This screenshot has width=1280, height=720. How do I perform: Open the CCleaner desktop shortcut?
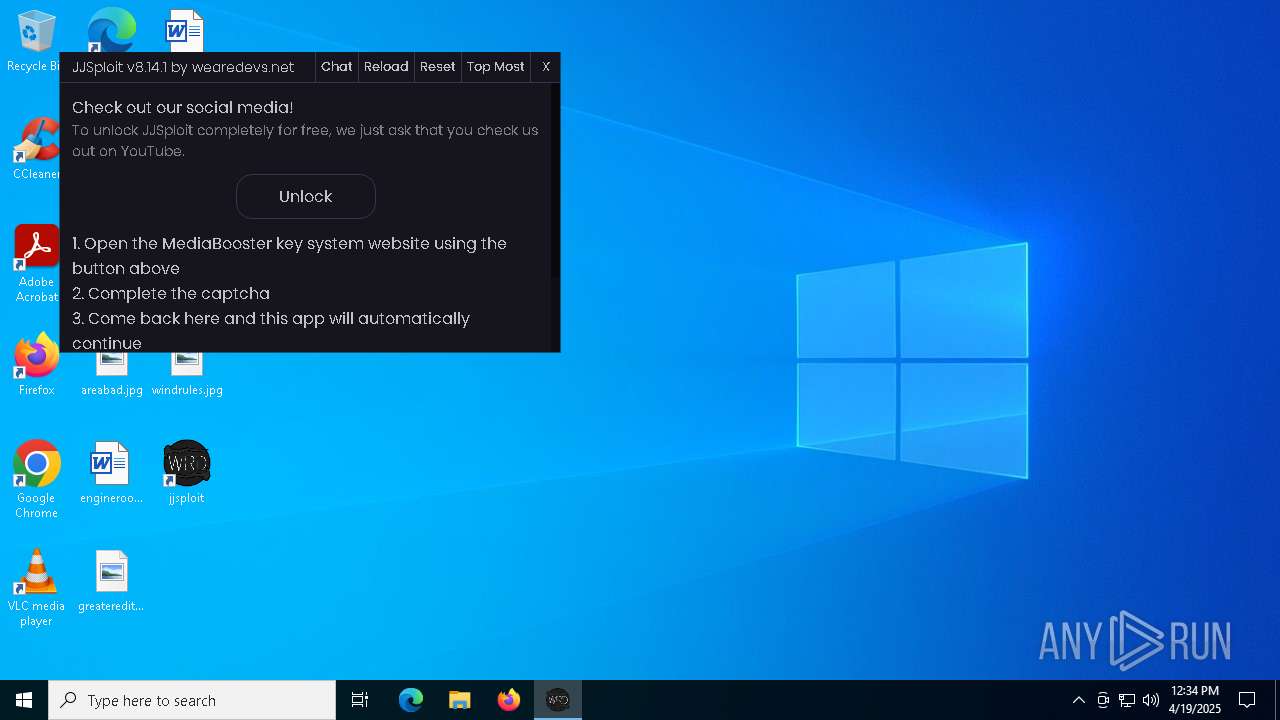(36, 149)
